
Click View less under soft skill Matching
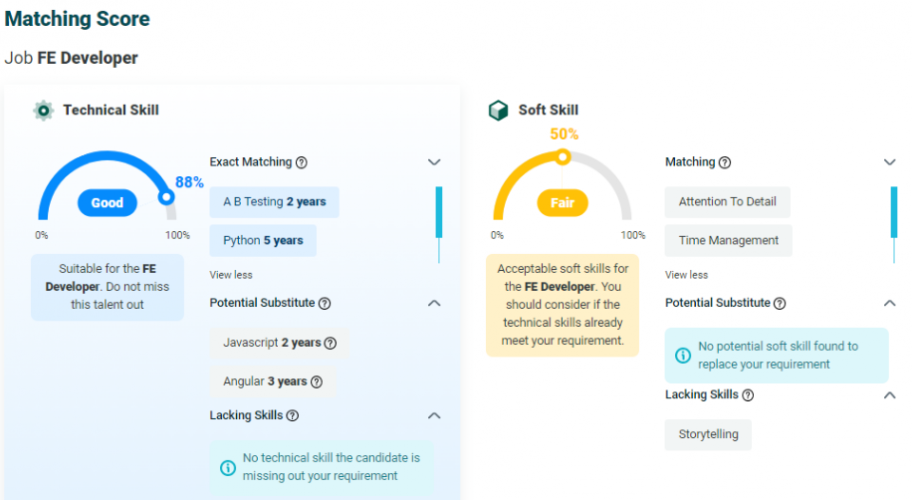click(686, 275)
